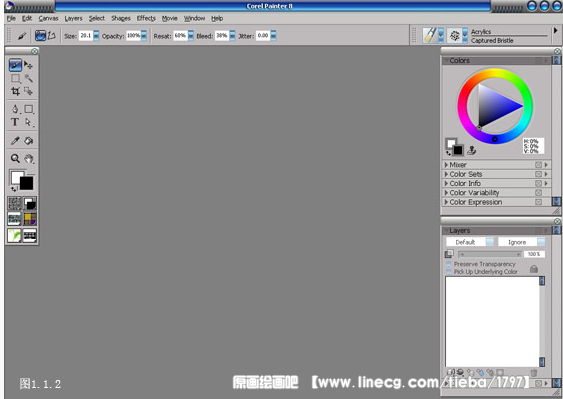
Task: Open the Effects menu
Action: [x=146, y=18]
